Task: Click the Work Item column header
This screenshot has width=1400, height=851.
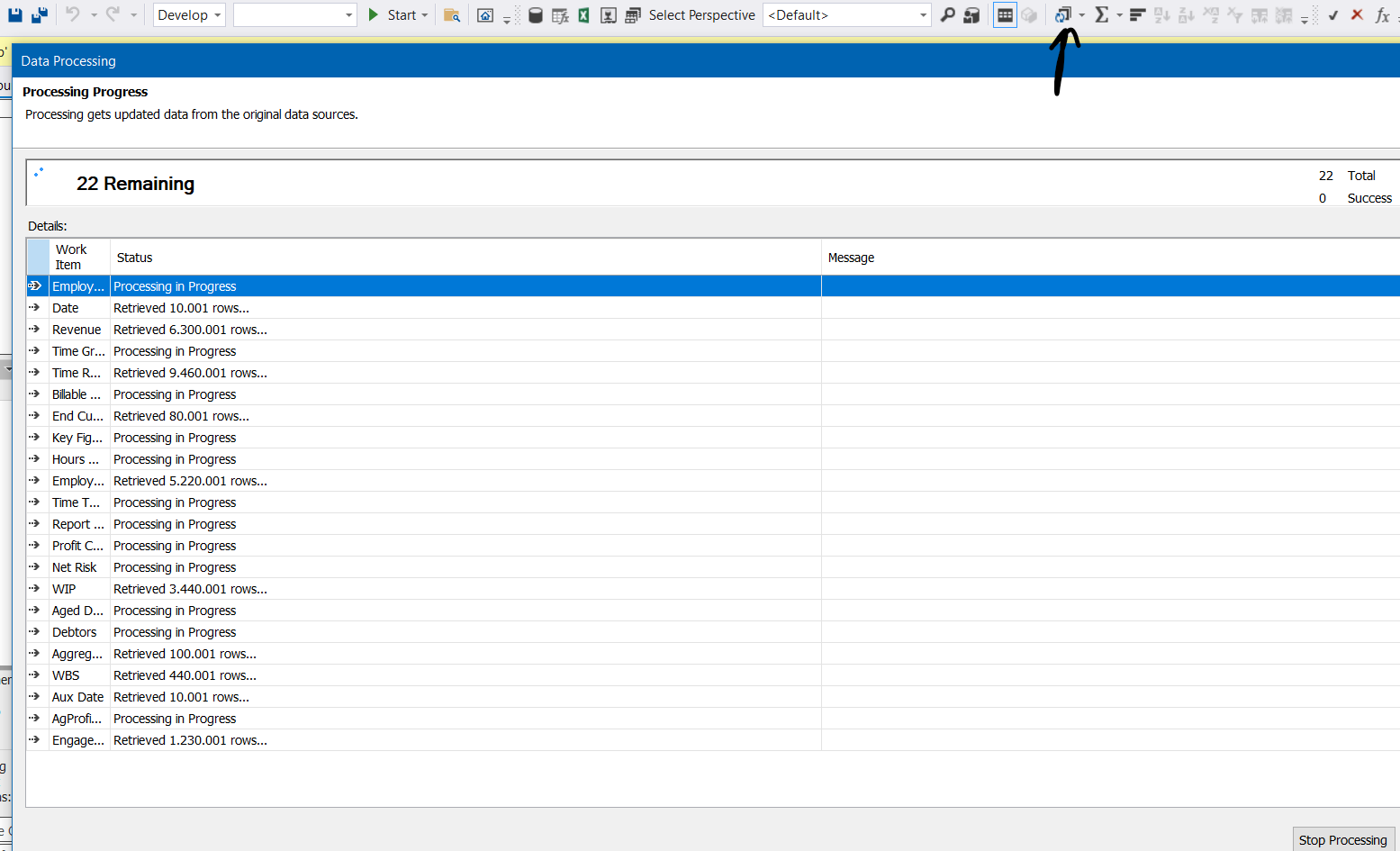Action: pos(79,258)
